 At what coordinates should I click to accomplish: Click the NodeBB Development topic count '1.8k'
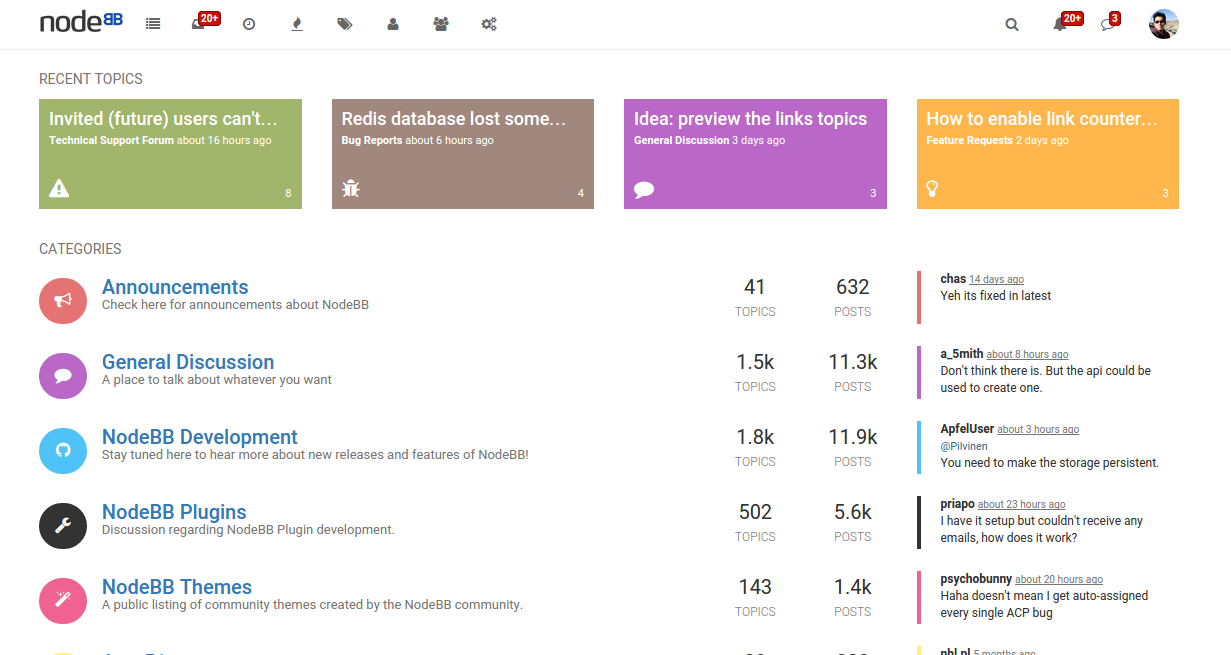[755, 437]
